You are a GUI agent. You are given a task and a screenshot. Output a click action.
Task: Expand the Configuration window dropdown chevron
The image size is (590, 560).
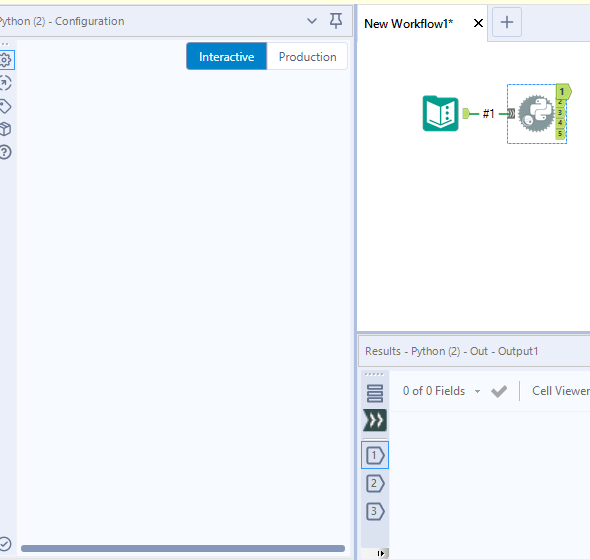point(312,21)
